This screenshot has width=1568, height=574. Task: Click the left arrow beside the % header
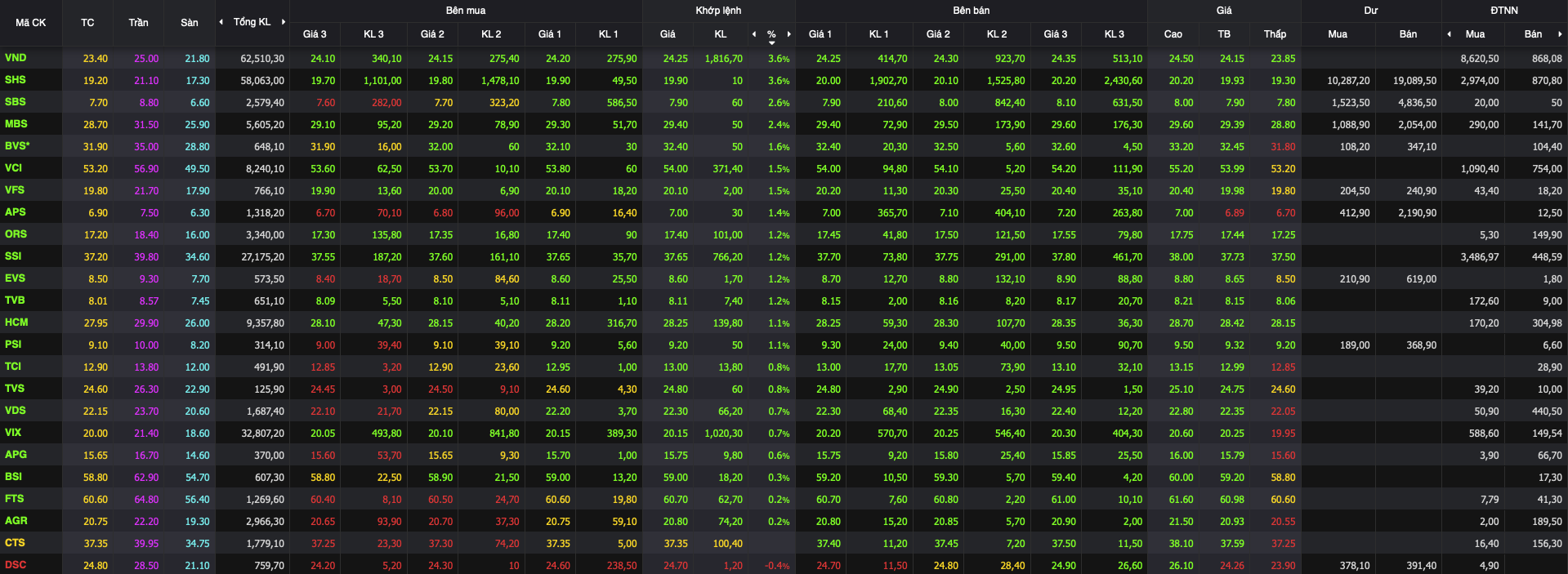coord(753,34)
